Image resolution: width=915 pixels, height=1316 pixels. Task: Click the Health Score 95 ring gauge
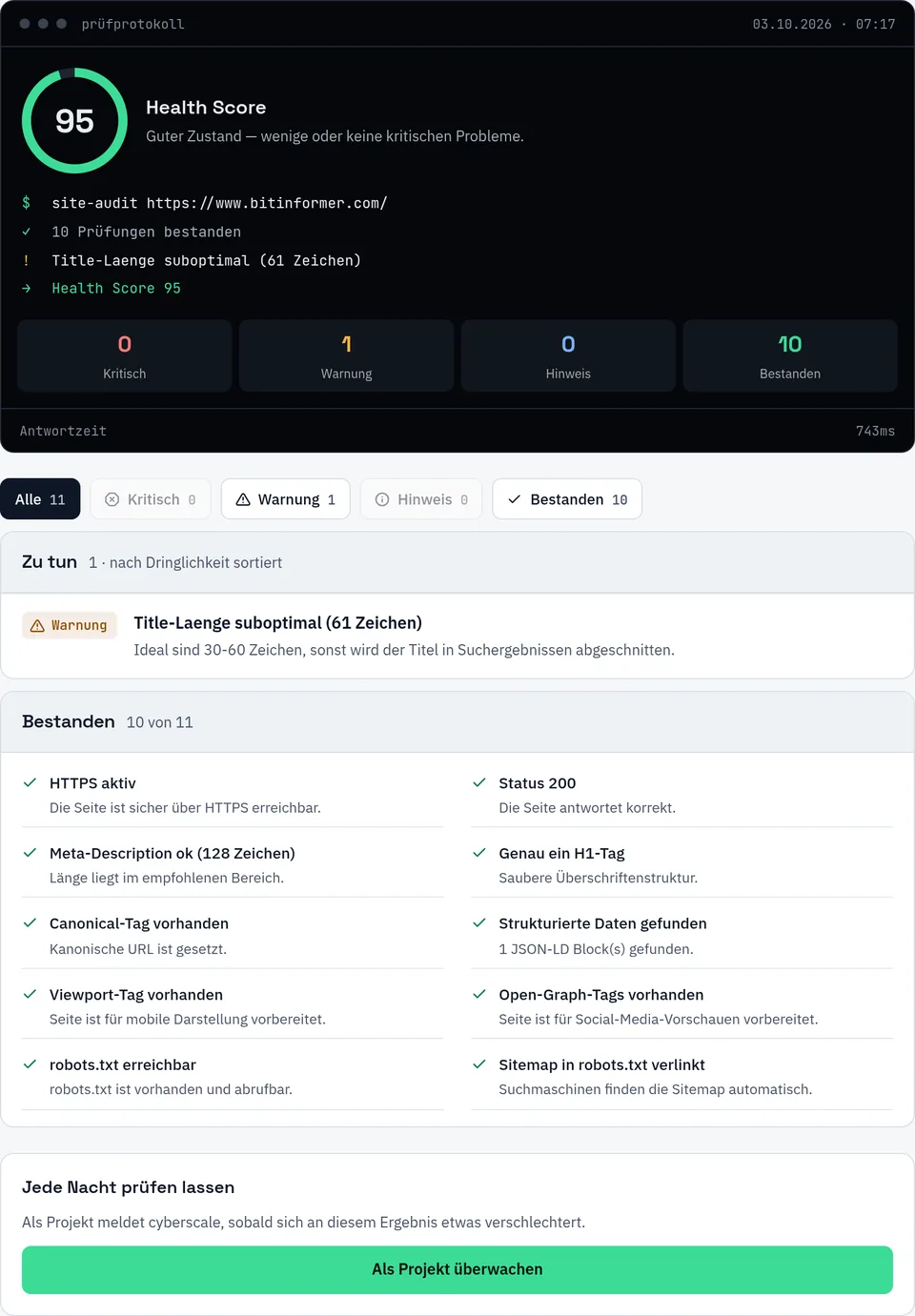pos(74,121)
